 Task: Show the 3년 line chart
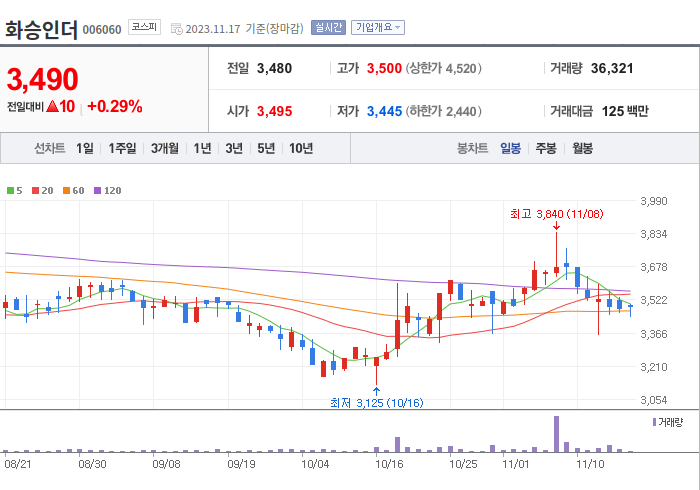[x=234, y=148]
